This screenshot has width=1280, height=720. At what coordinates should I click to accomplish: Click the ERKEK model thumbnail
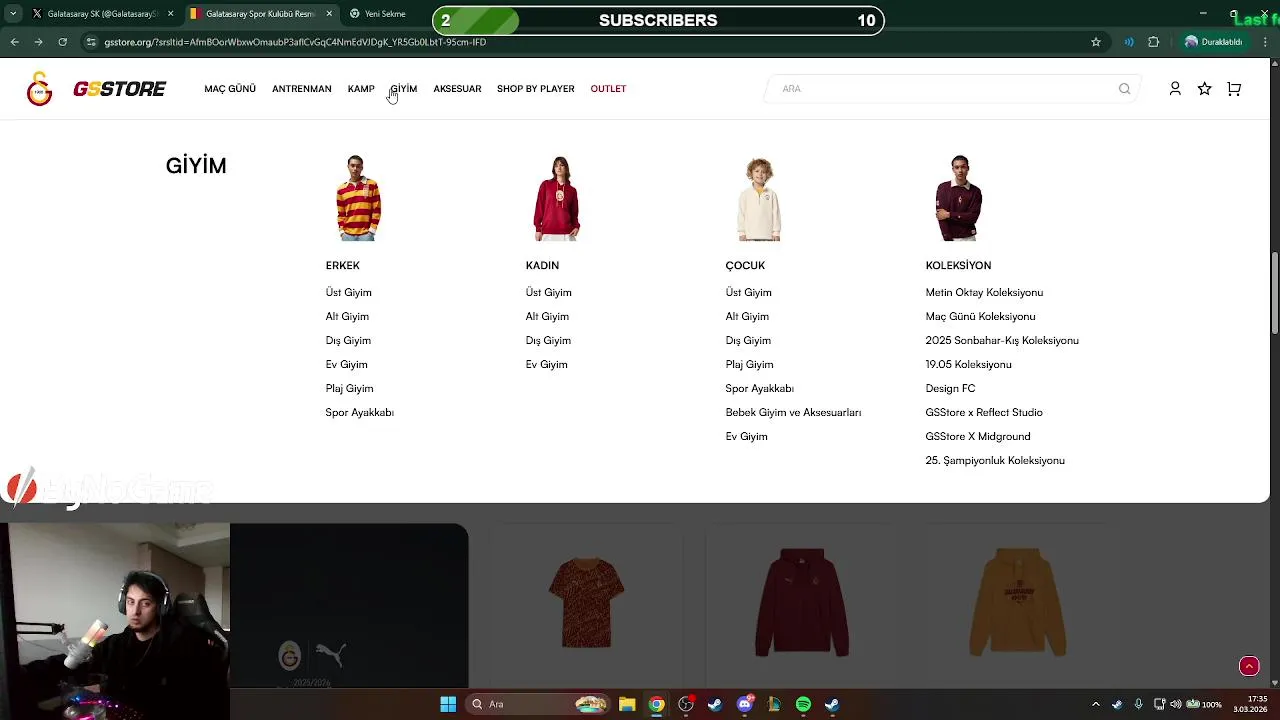click(358, 198)
